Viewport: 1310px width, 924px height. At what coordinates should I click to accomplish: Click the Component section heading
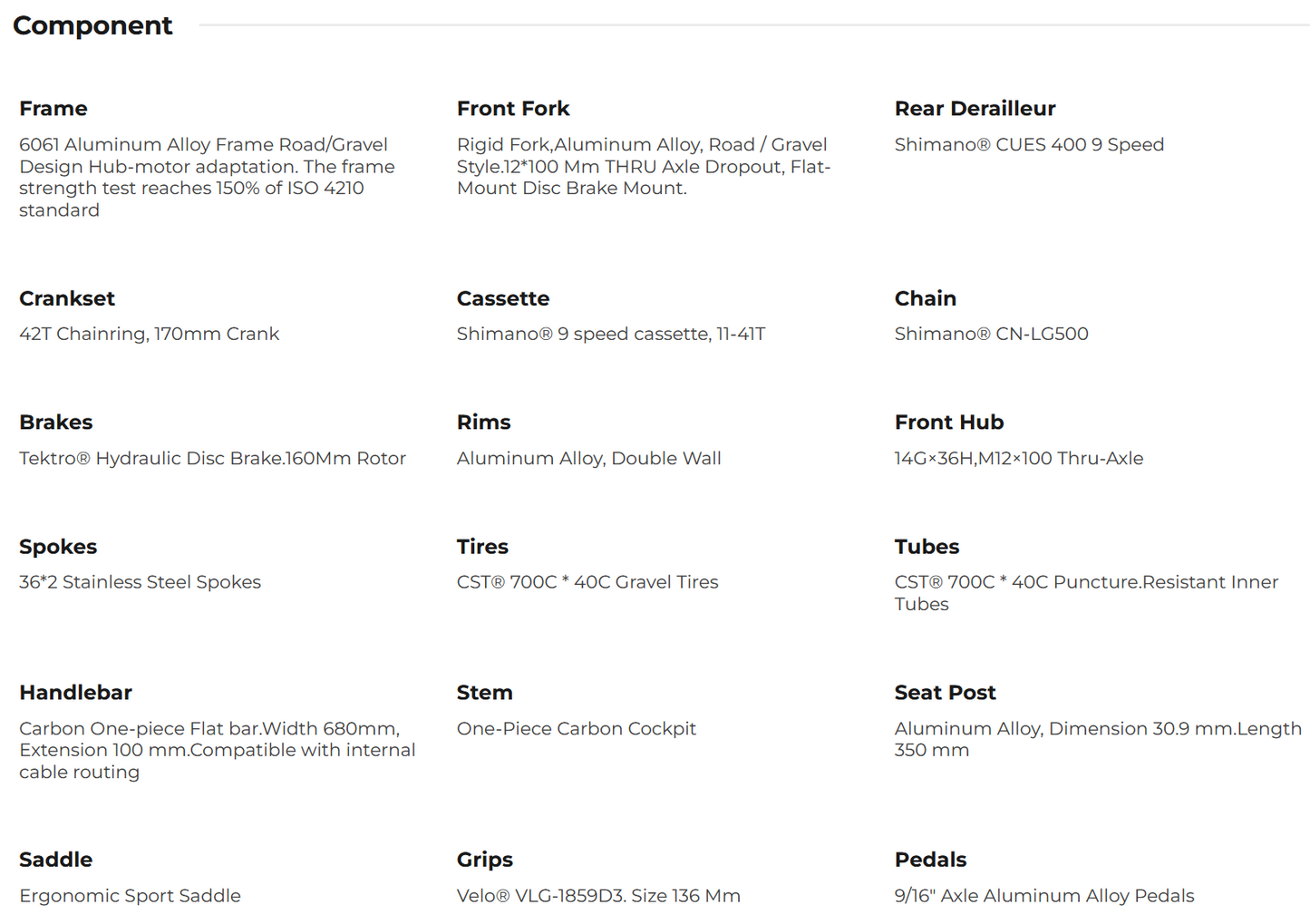pyautogui.click(x=92, y=25)
